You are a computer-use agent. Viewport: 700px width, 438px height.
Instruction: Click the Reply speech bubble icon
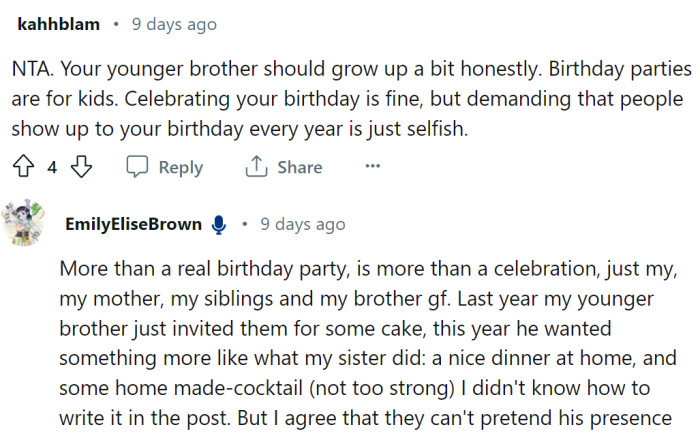138,167
